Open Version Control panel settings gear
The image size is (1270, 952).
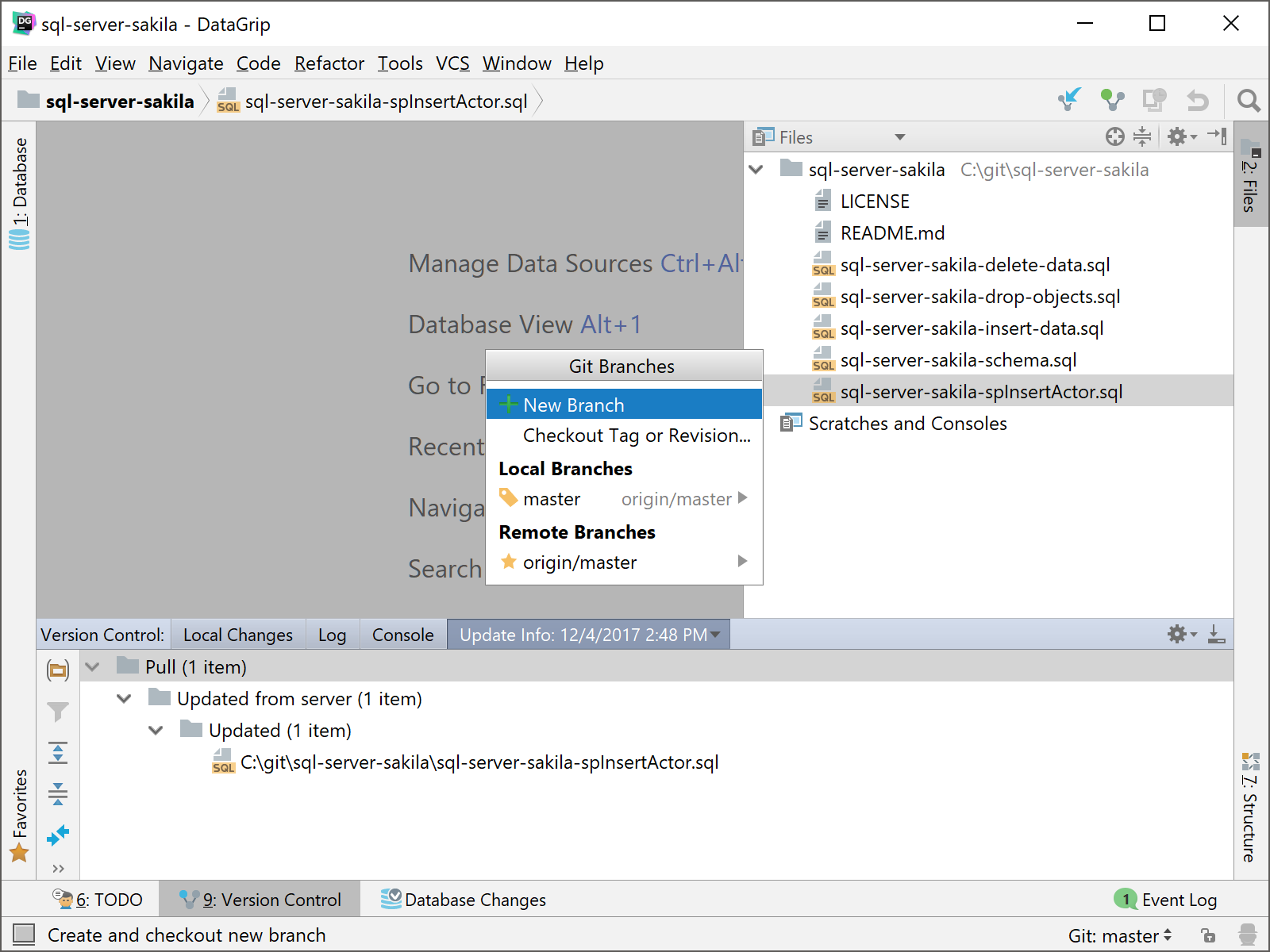tap(1181, 634)
